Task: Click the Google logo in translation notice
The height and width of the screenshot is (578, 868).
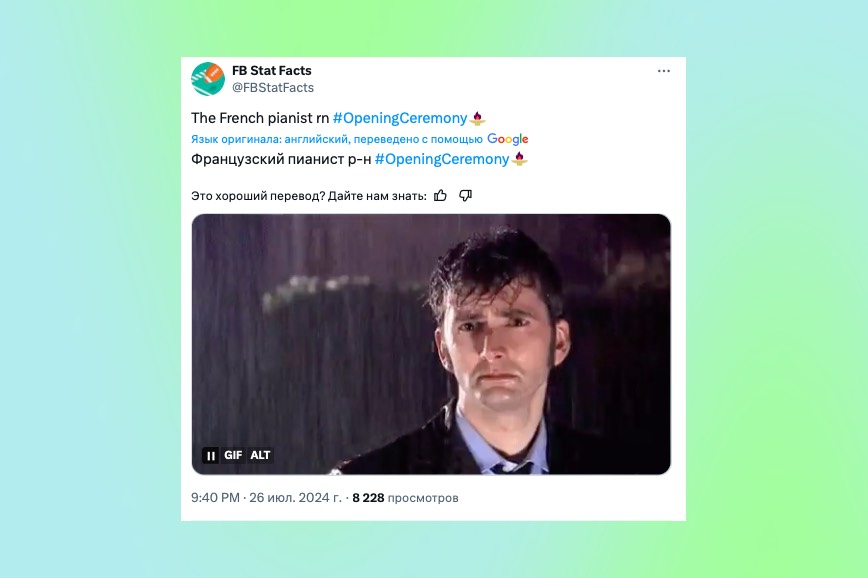Action: 508,139
